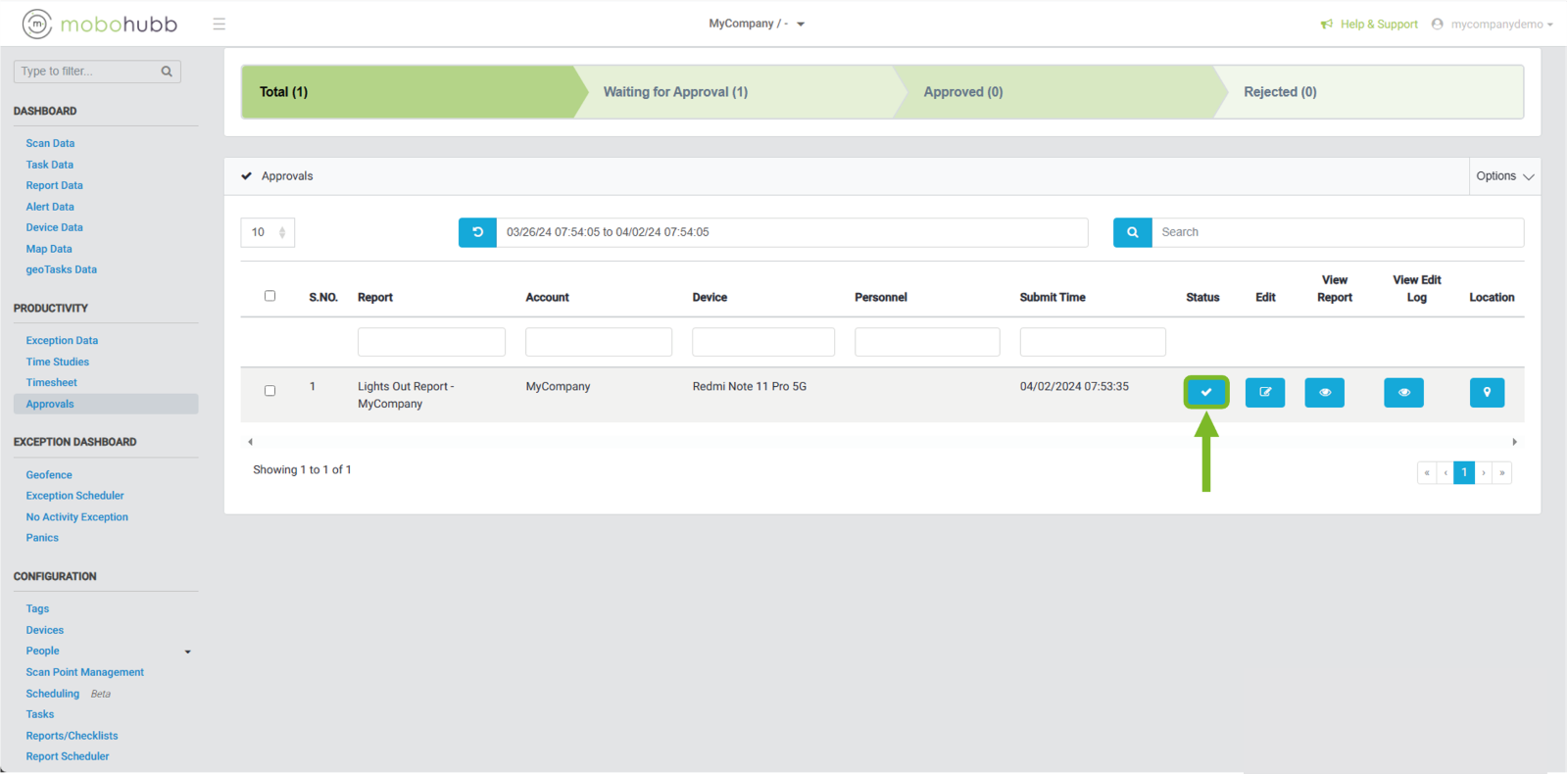Check the select-all header checkbox
This screenshot has width=1568, height=774.
[x=269, y=296]
